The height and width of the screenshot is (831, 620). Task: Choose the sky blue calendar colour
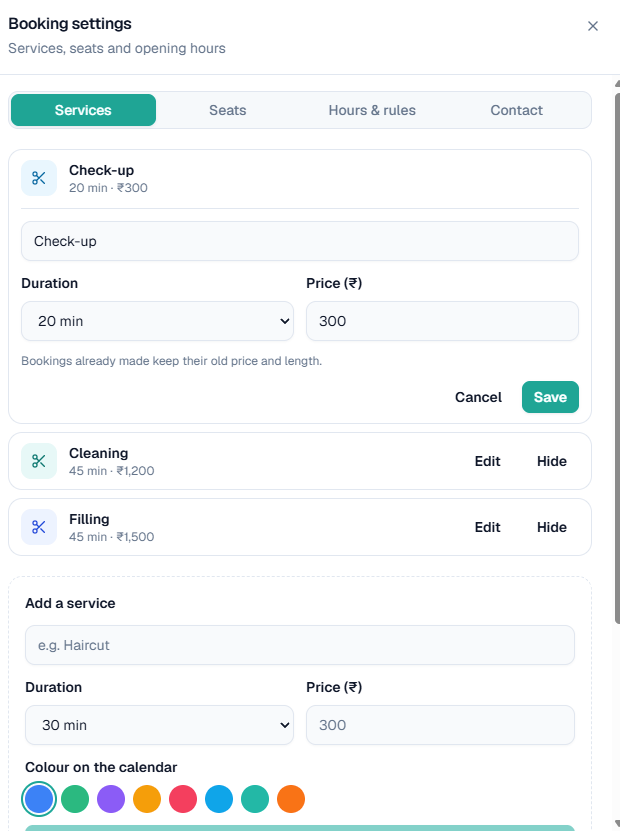pos(219,799)
